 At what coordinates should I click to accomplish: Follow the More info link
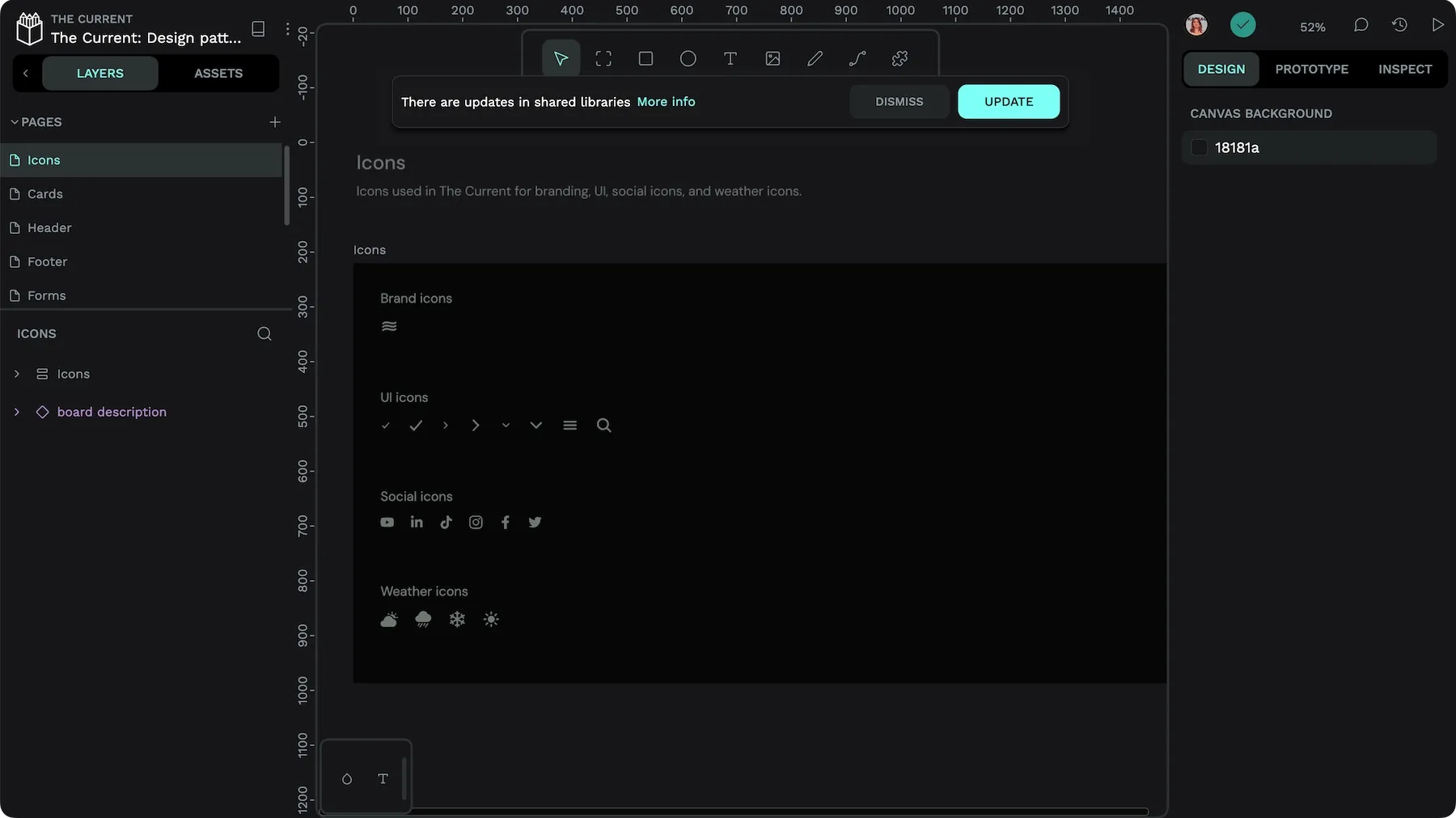pyautogui.click(x=666, y=101)
